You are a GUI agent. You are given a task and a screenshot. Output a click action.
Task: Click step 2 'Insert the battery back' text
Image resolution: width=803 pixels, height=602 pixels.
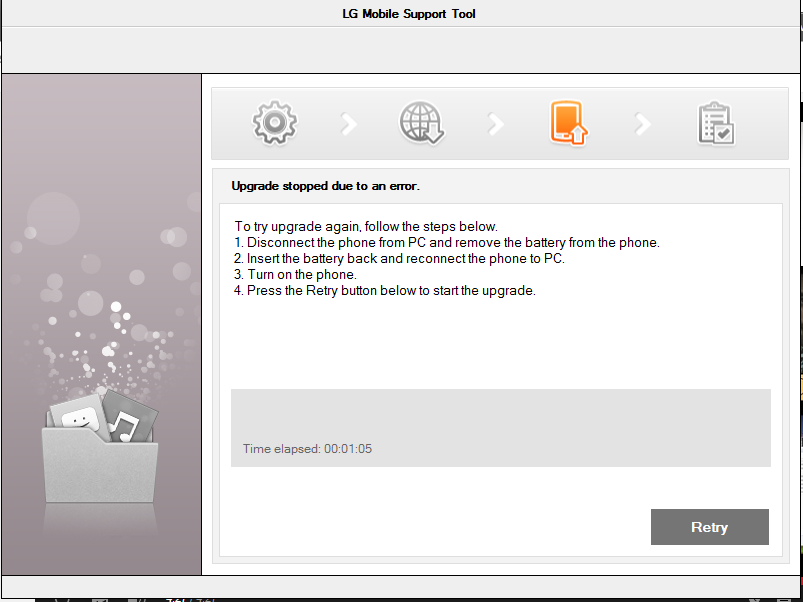[x=399, y=259]
